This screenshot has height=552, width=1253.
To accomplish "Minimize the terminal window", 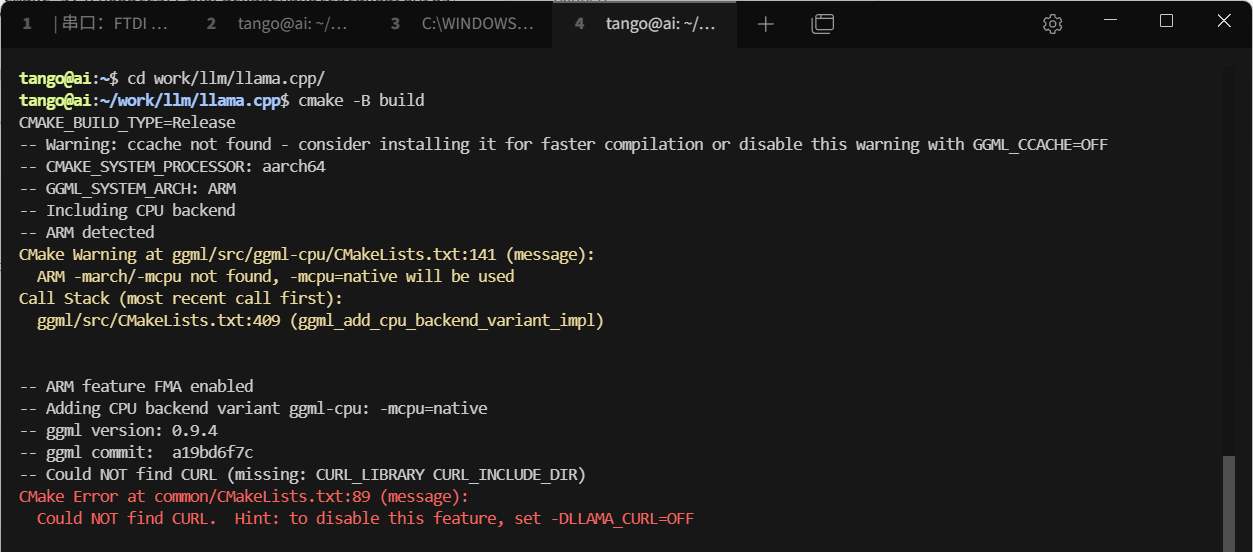I will click(x=1109, y=22).
